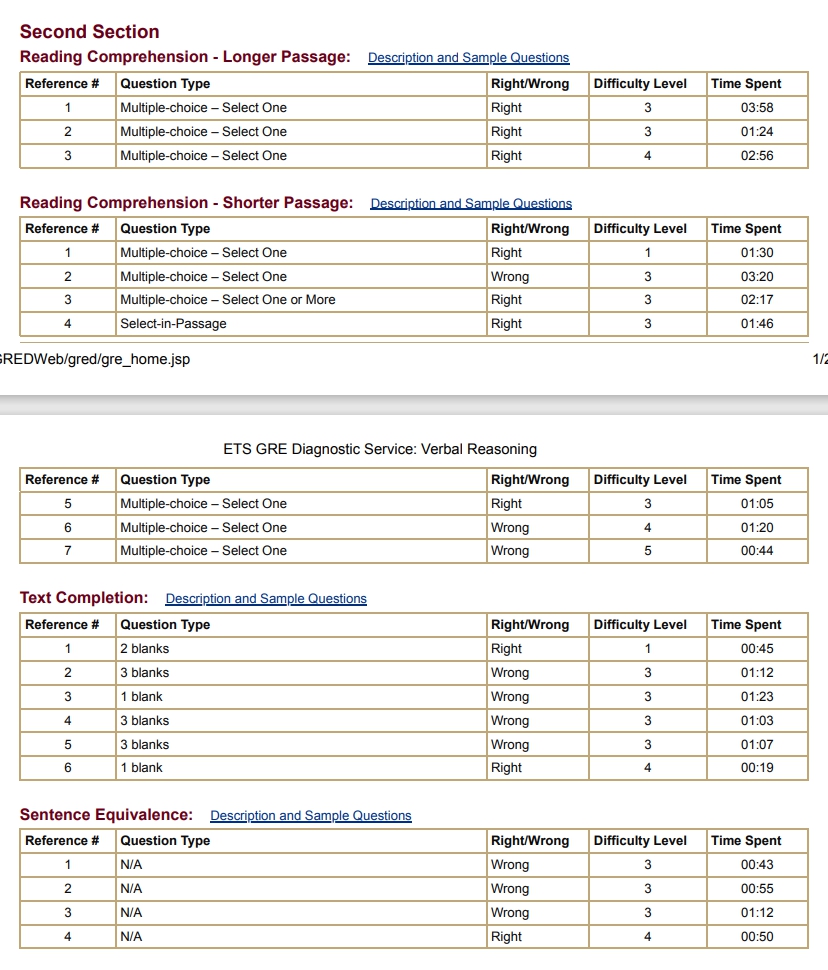Click the "ETS GRE Diagnostic Service: Verbal Reasoning" title
Image resolution: width=828 pixels, height=970 pixels.
point(380,449)
